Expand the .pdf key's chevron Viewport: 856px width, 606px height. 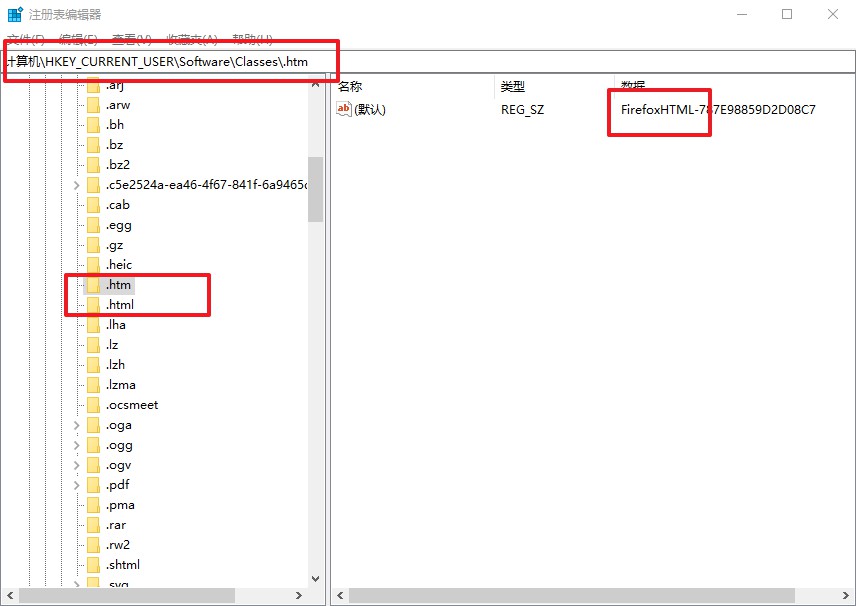tap(77, 485)
